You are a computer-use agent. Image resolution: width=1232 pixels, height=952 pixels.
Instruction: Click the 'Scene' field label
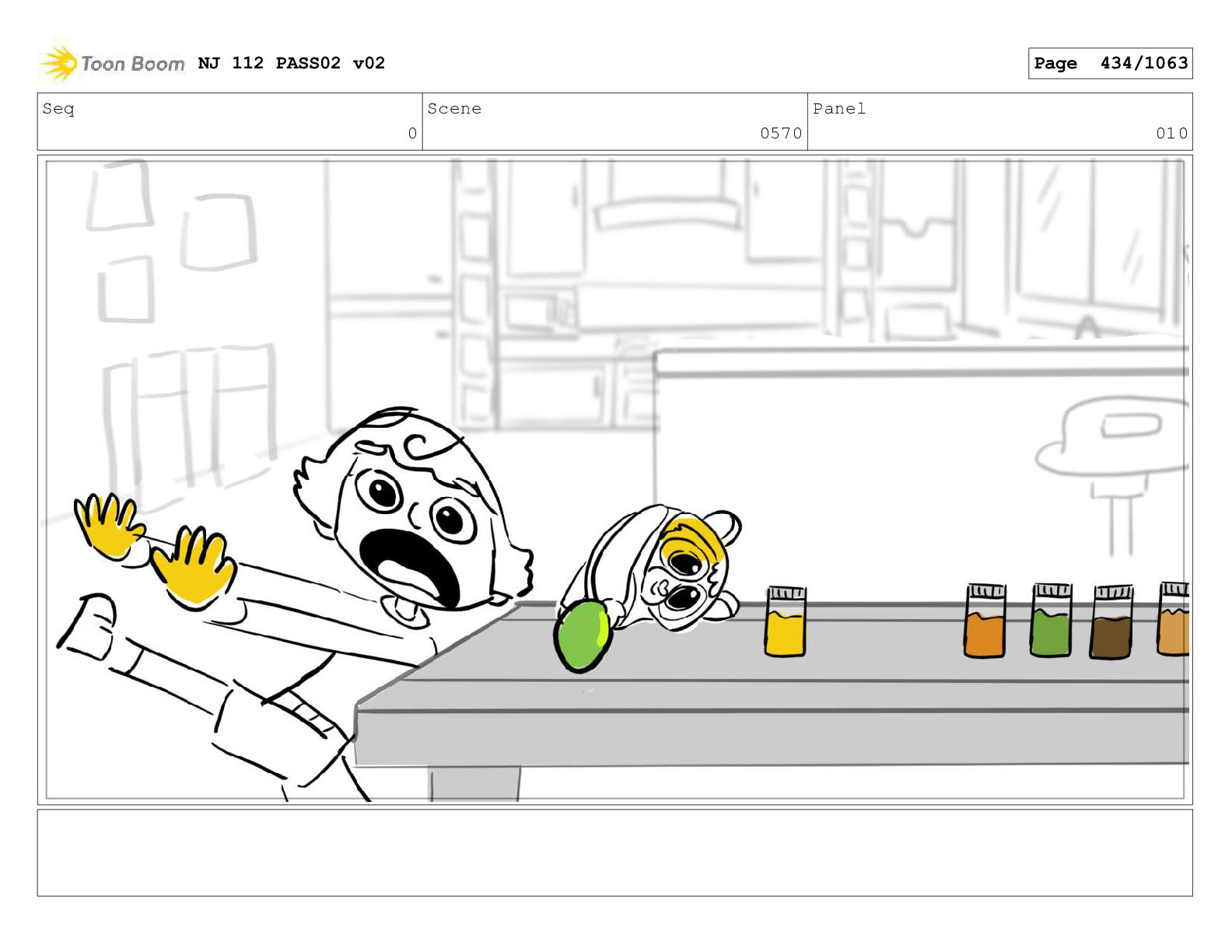pos(454,109)
